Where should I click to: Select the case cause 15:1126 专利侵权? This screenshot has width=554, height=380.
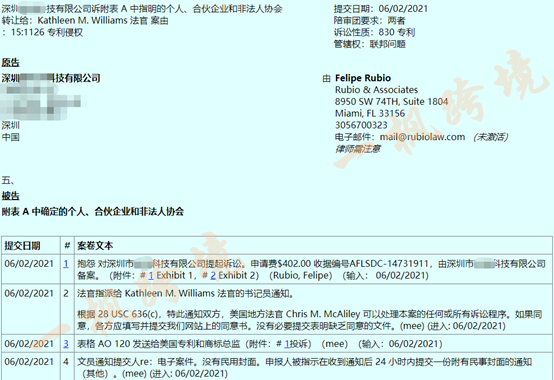[47, 32]
